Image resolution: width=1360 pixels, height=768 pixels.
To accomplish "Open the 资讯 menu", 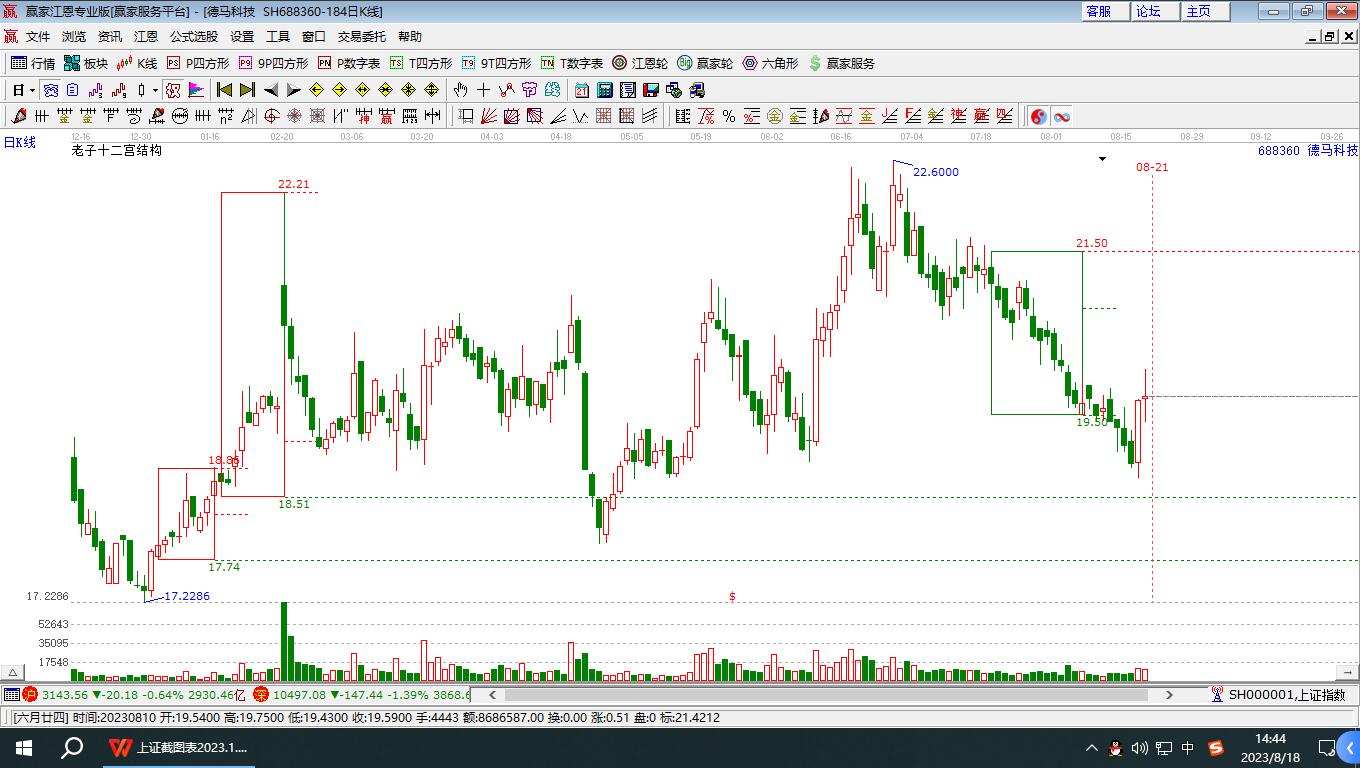I will [x=110, y=37].
